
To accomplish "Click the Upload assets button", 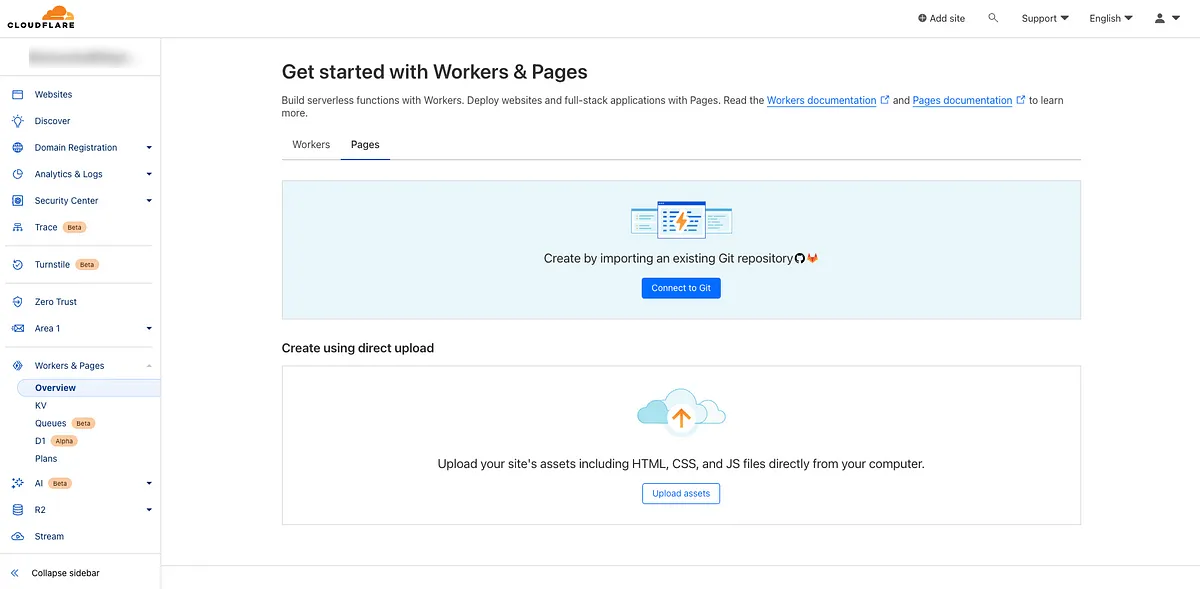I will [x=680, y=493].
